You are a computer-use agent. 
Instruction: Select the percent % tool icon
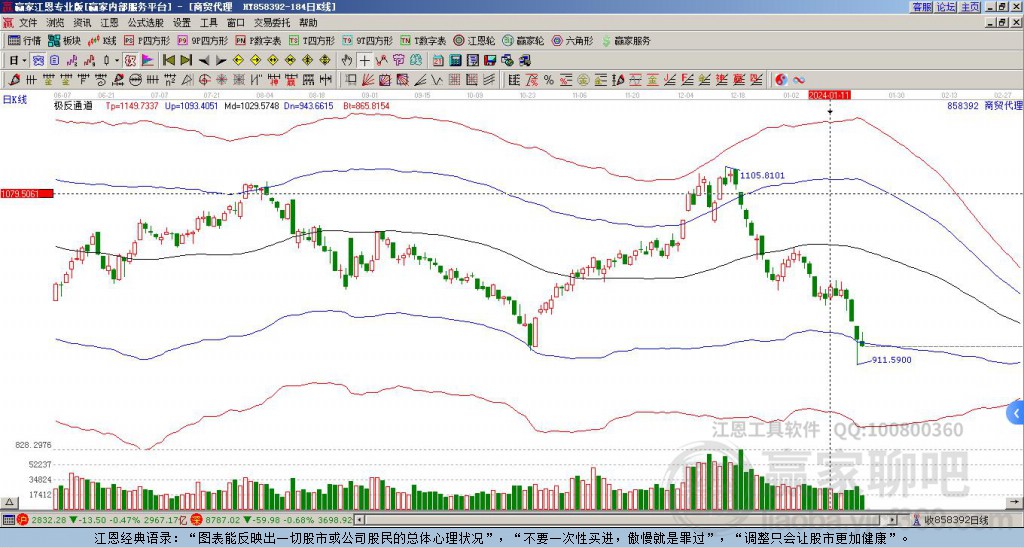pyautogui.click(x=549, y=80)
